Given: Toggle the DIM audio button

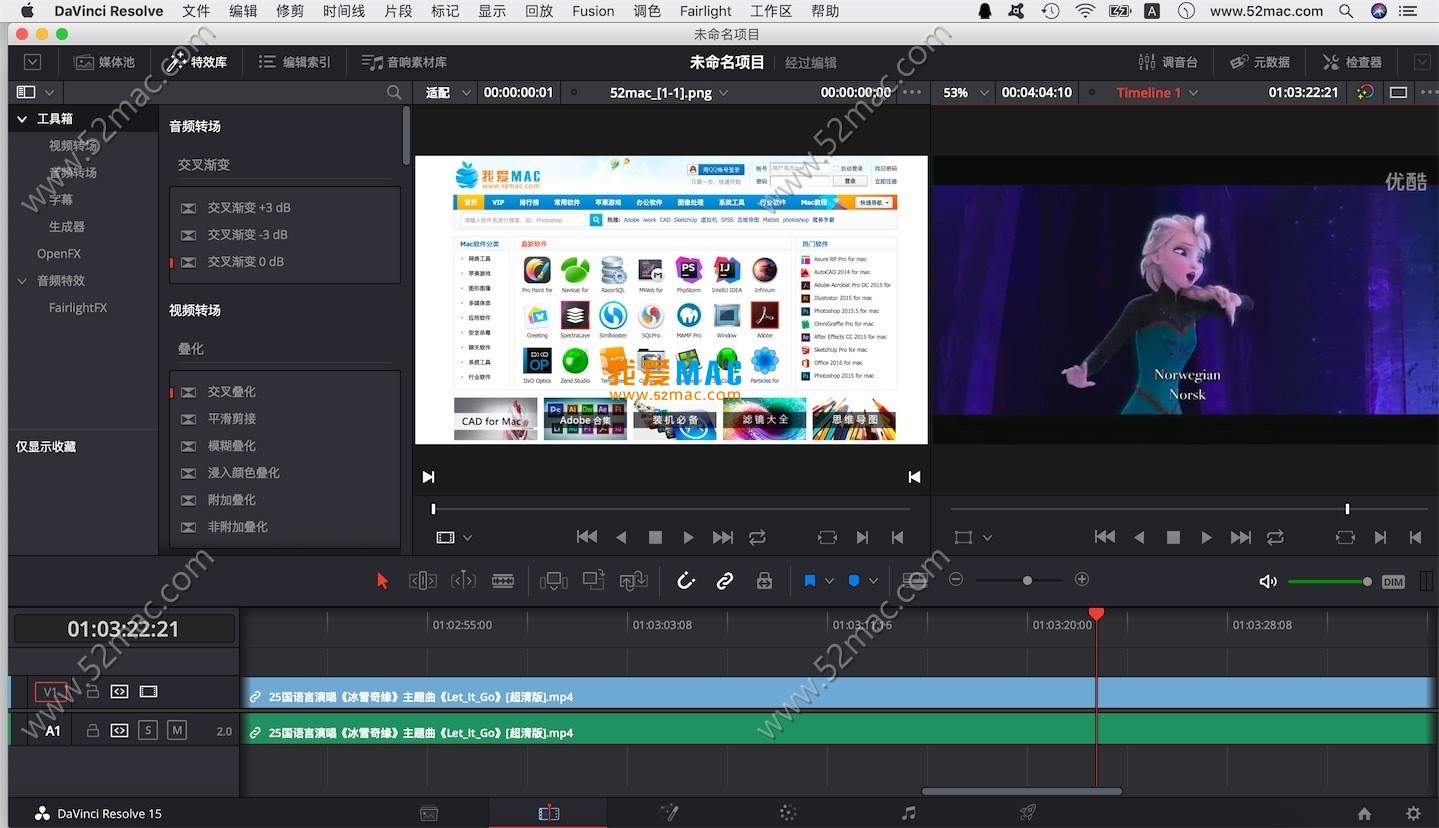Looking at the screenshot, I should click(x=1393, y=581).
